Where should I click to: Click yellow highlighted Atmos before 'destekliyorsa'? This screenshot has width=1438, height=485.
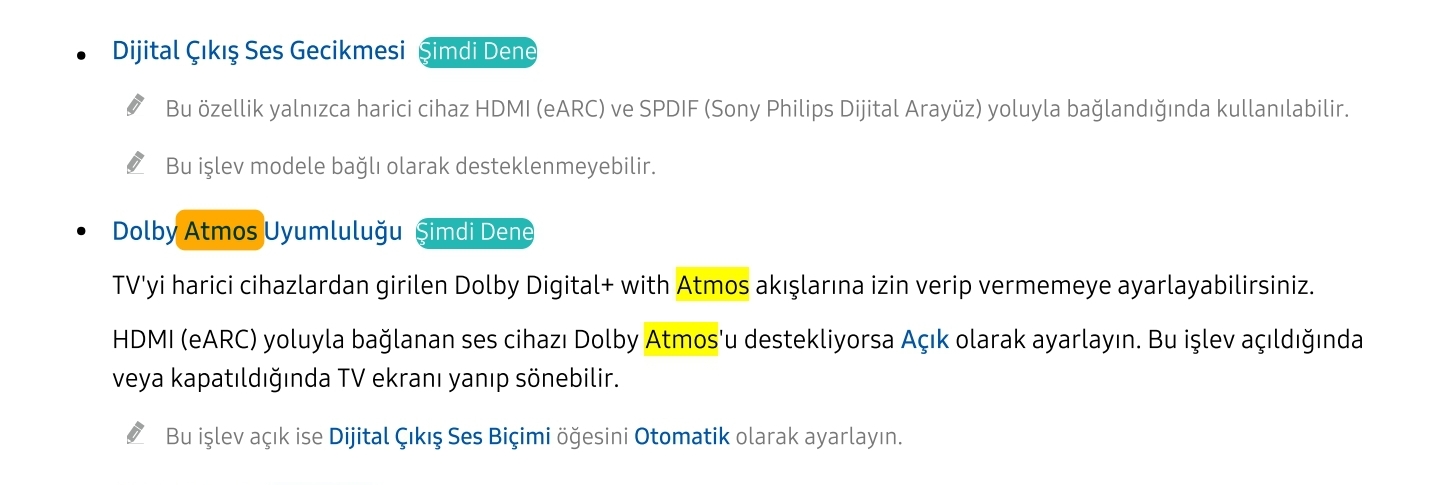point(682,340)
